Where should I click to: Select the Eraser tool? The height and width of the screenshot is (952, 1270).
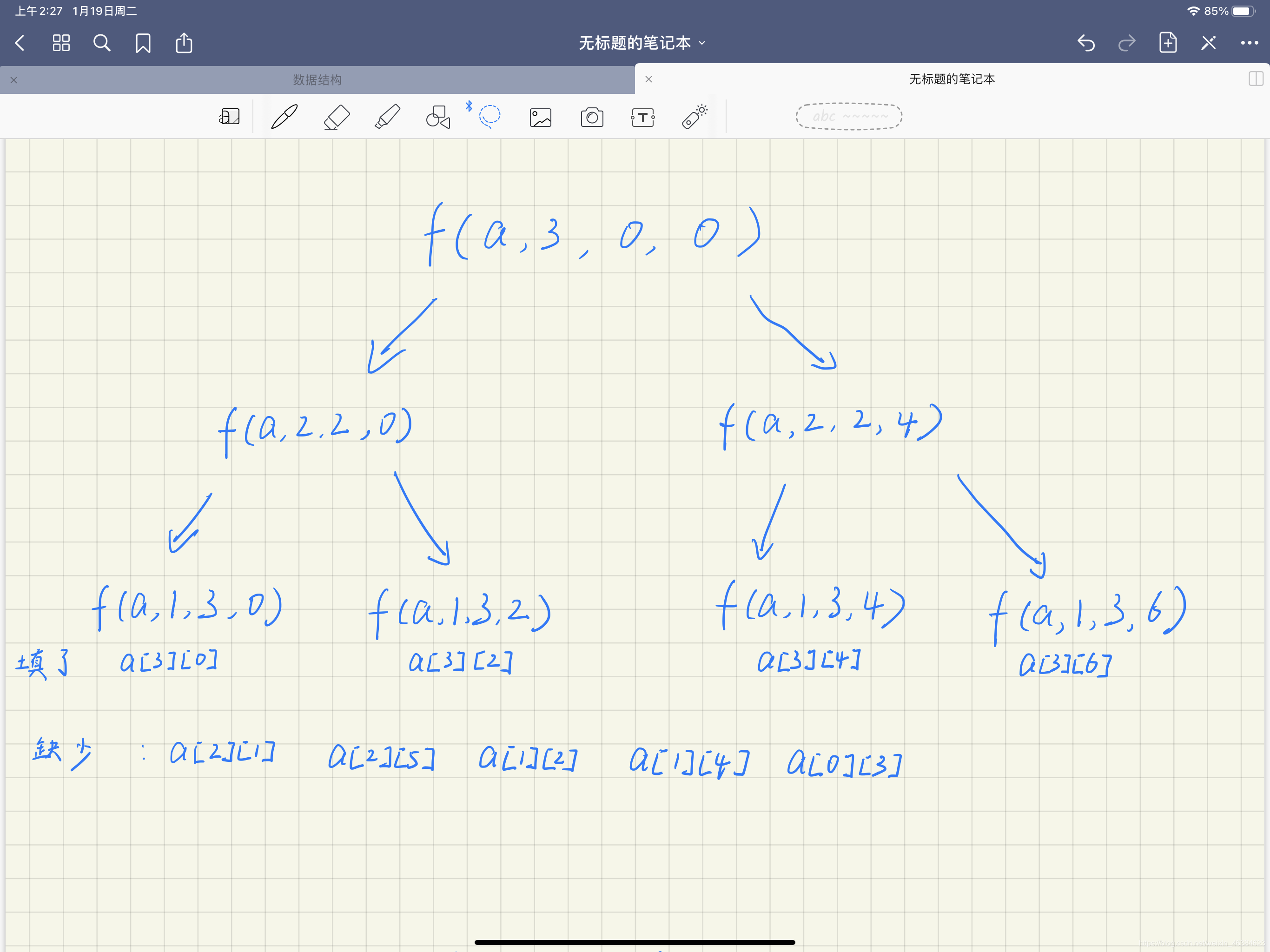[337, 117]
